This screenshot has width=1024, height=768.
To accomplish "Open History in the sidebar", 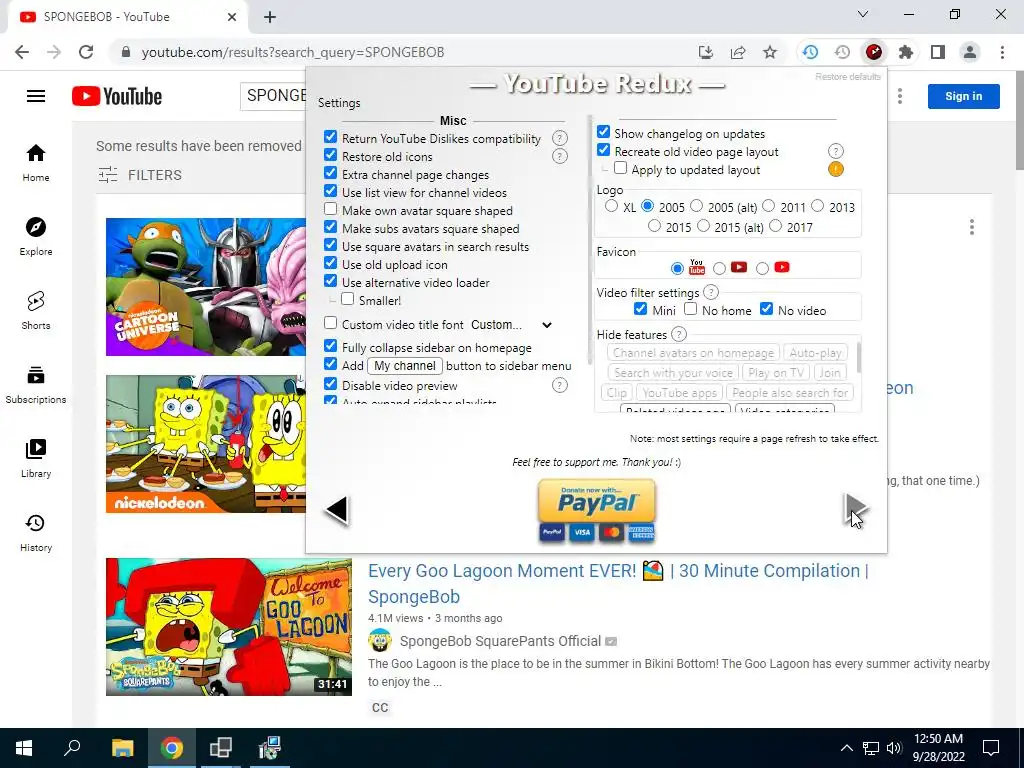I will pos(36,532).
